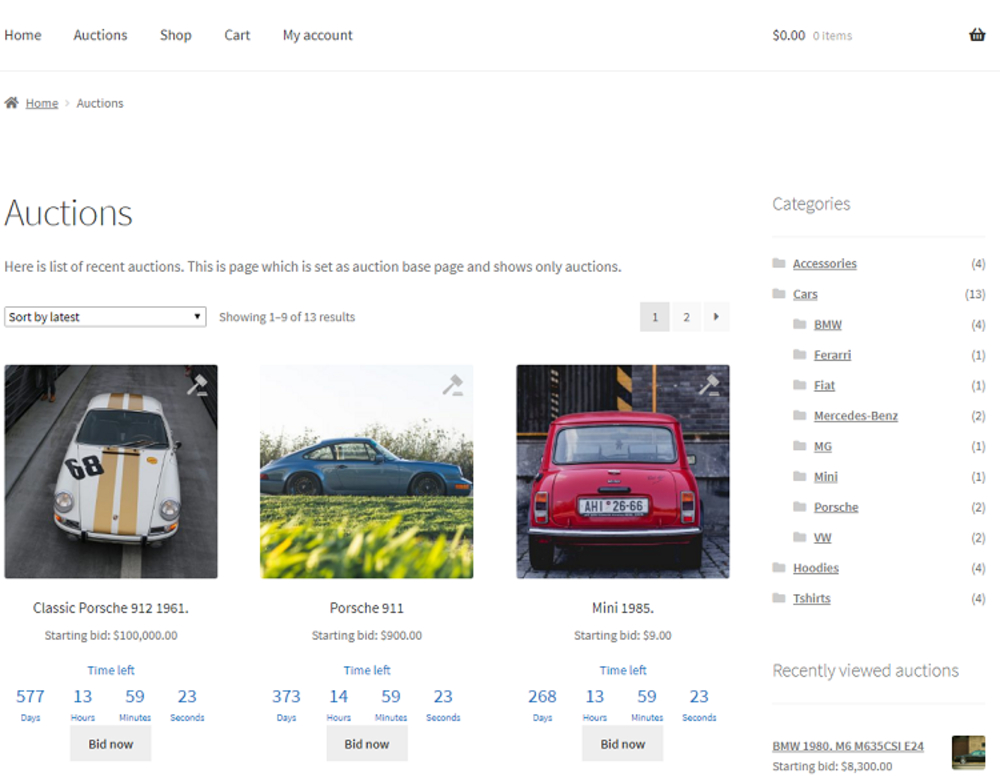This screenshot has width=1000, height=777.
Task: Open the Sort by latest dropdown
Action: coord(105,316)
